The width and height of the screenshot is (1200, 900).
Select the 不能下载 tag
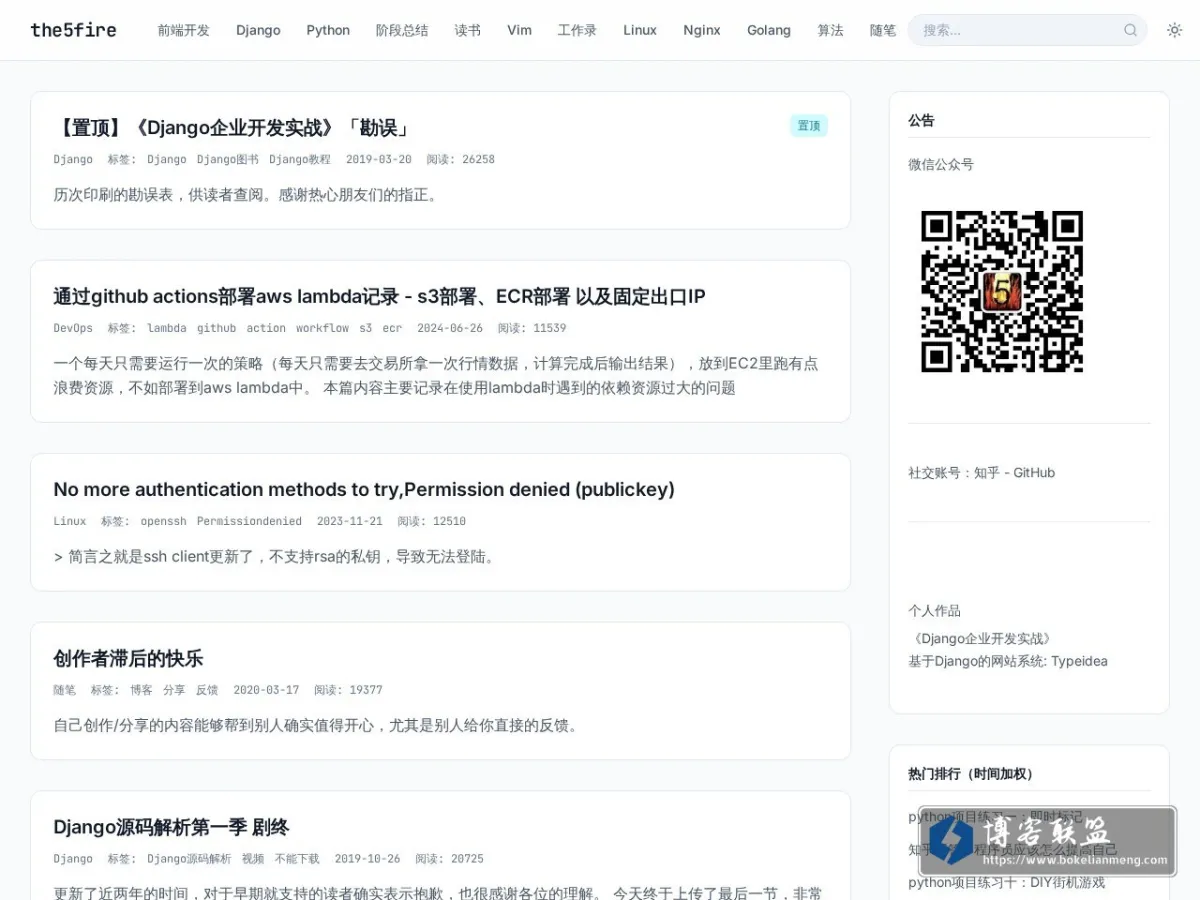(297, 859)
